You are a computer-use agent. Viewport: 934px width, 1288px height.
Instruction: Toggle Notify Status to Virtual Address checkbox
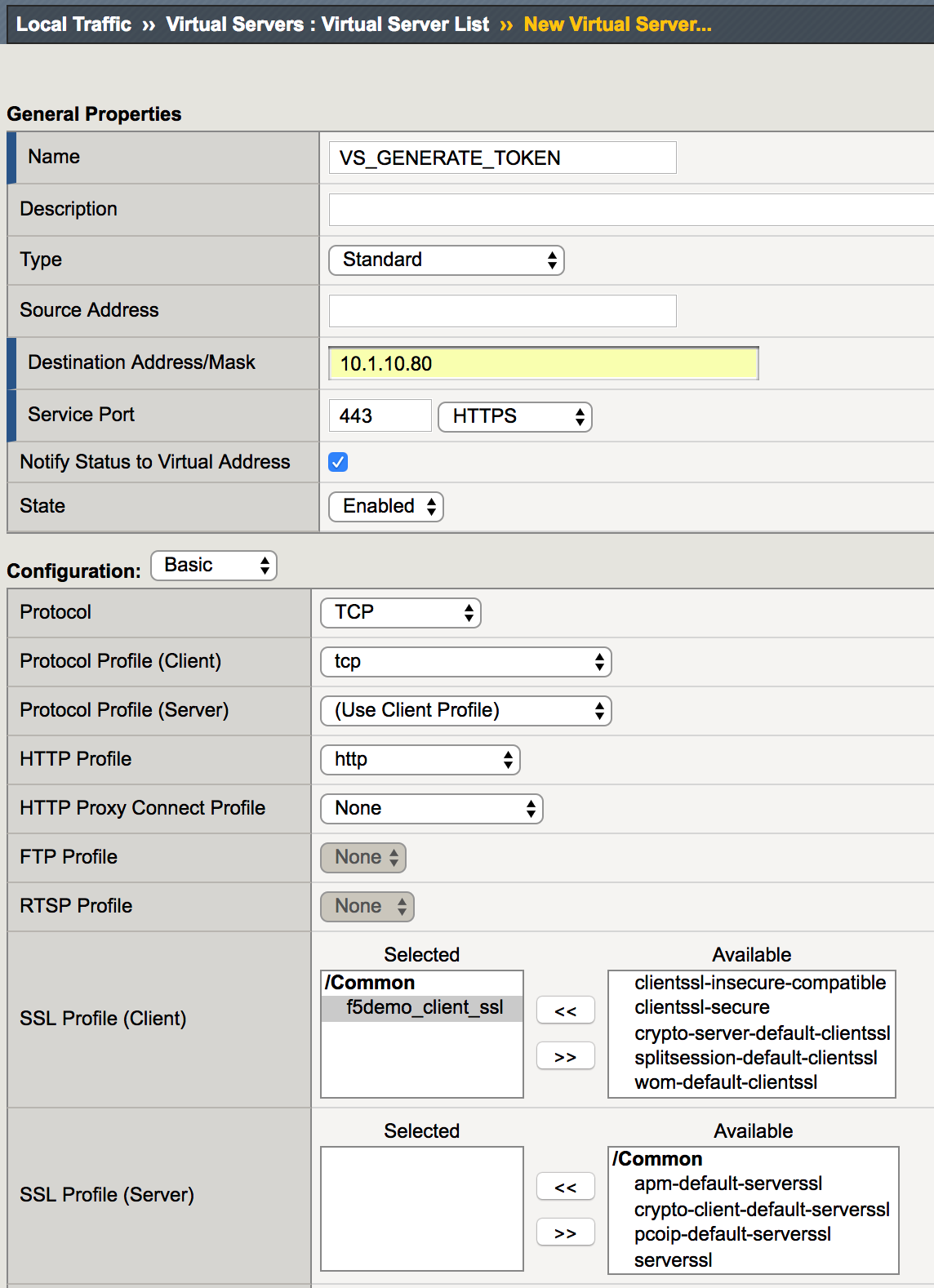tap(338, 462)
